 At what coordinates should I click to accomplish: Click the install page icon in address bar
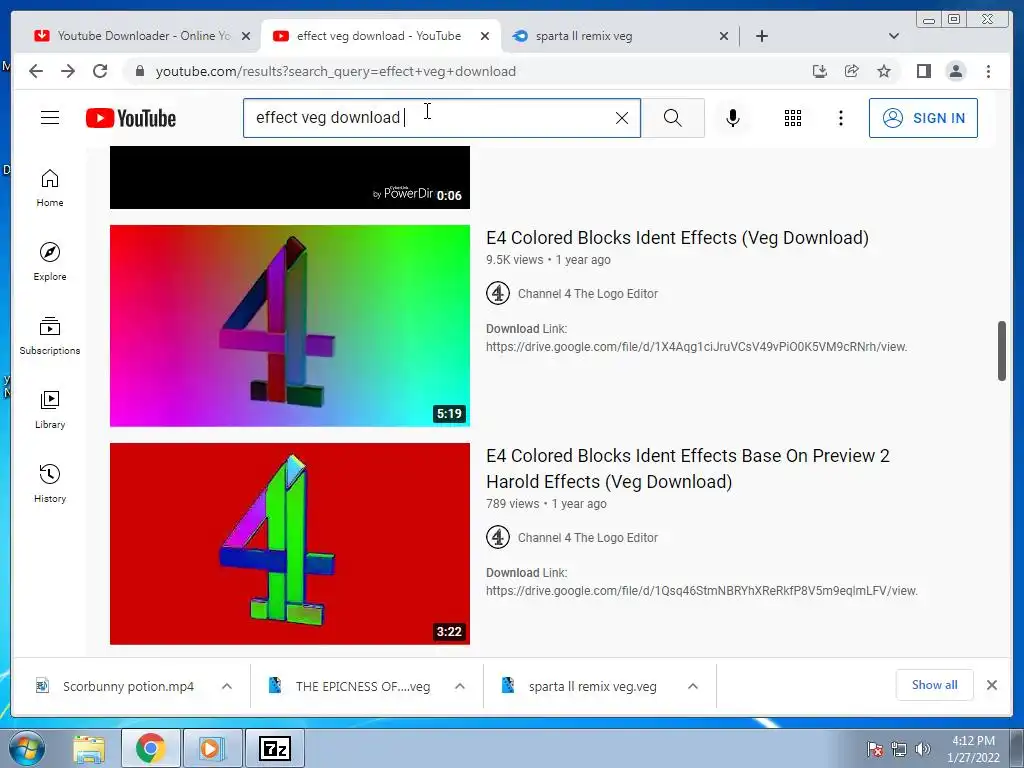point(820,71)
